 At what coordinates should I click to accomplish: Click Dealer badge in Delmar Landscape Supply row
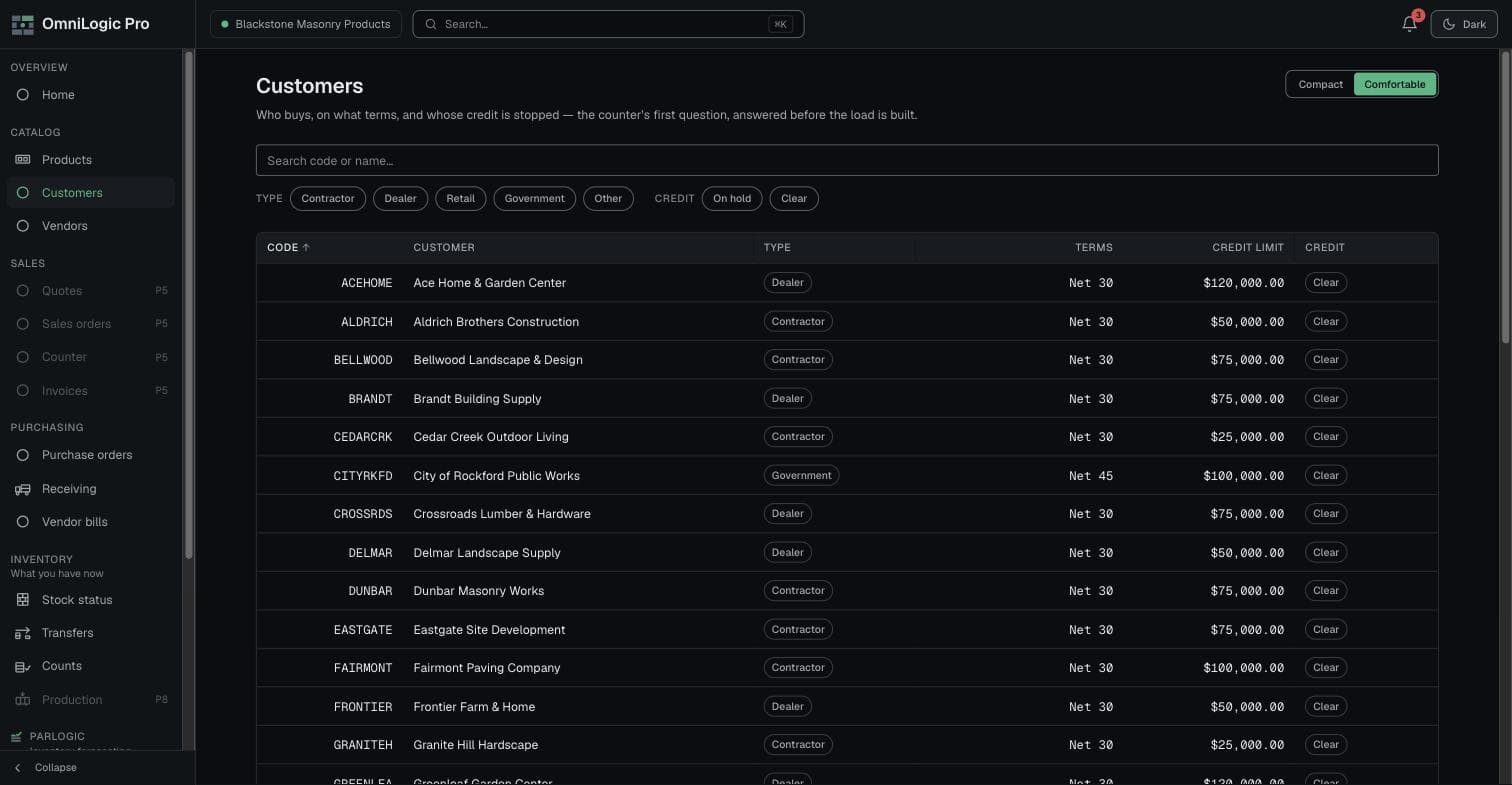click(787, 553)
